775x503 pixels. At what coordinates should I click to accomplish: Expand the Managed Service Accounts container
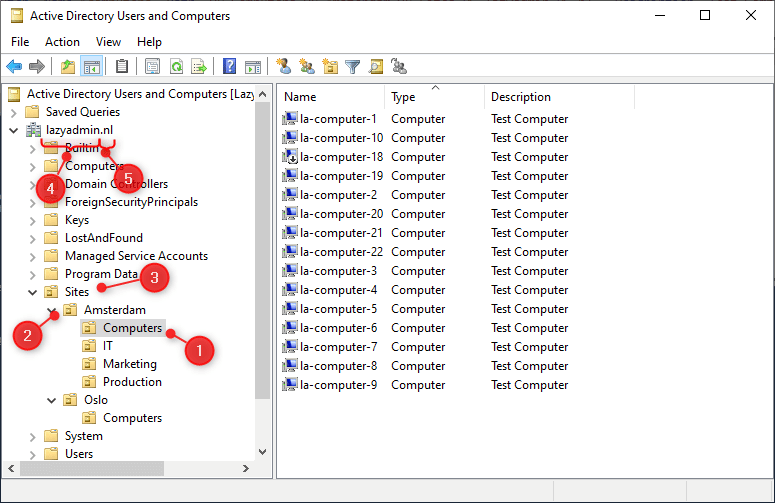pyautogui.click(x=33, y=257)
